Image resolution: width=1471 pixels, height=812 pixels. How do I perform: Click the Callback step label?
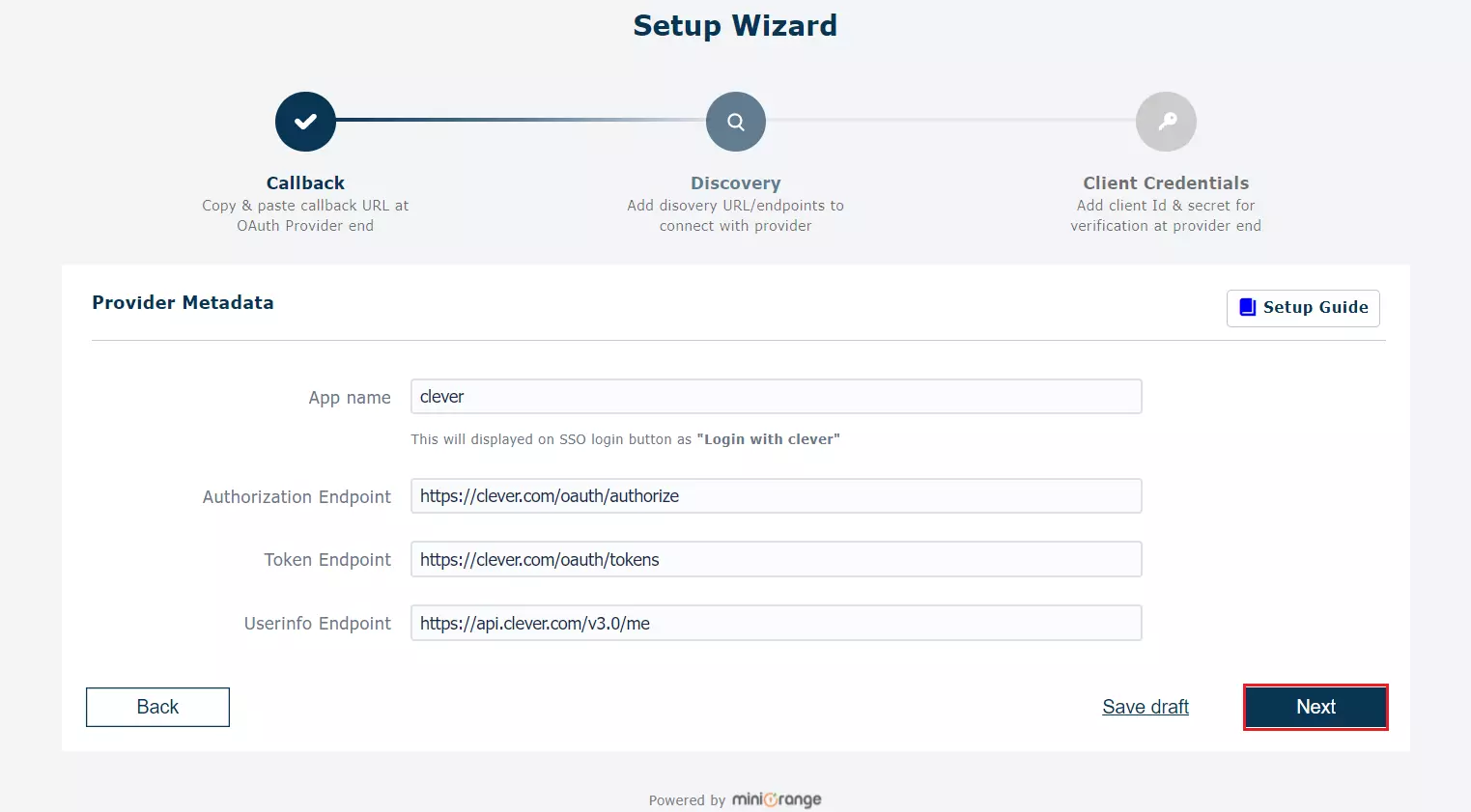tap(305, 182)
